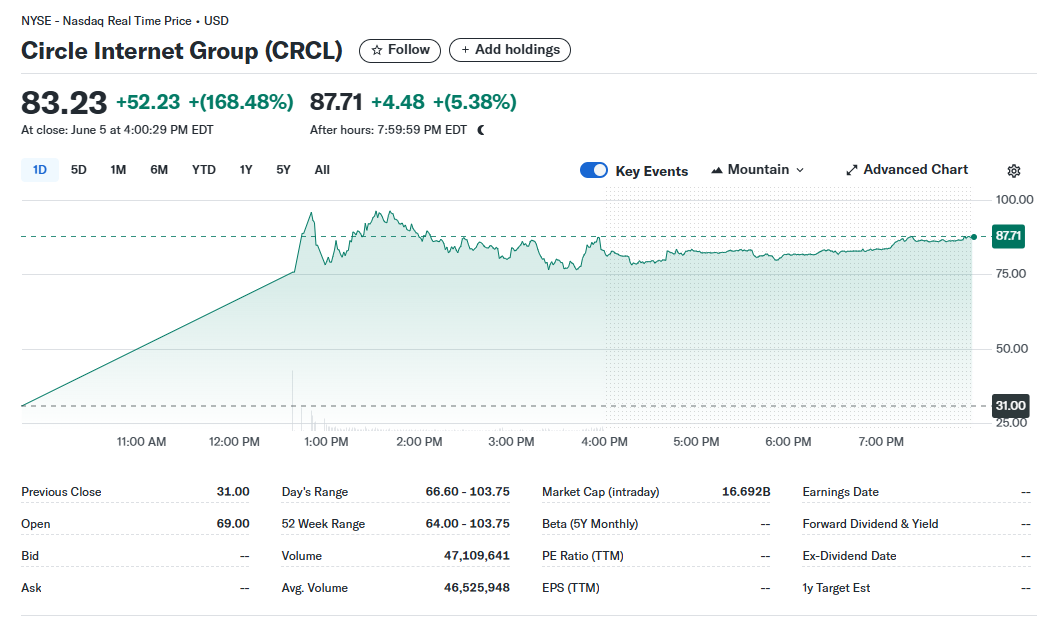Click the 87.71 current price marker
Image resolution: width=1054 pixels, height=628 pixels.
[1008, 236]
